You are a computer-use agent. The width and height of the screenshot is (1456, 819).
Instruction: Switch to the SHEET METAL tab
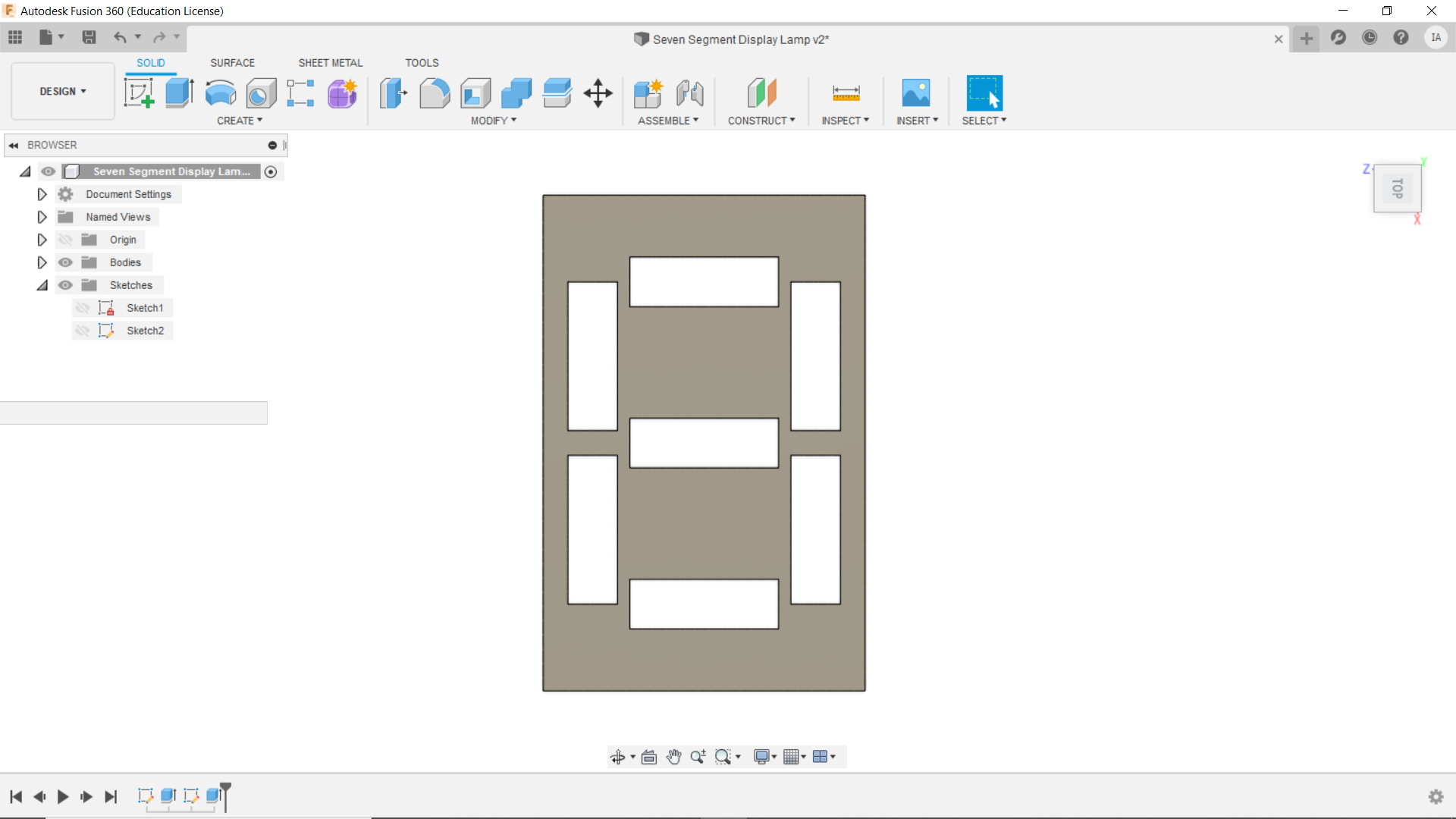330,63
